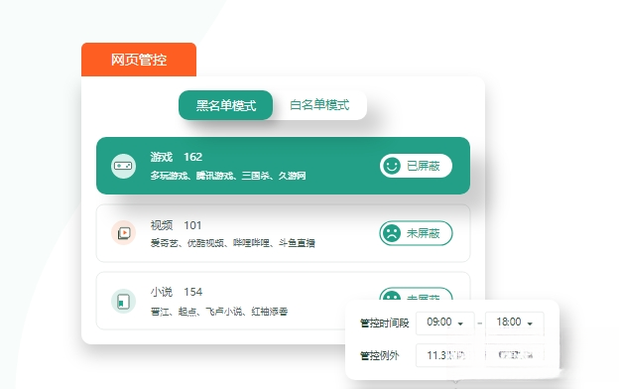
Task: Click the smiley face icon in 已屏蔽 button
Action: 392,166
